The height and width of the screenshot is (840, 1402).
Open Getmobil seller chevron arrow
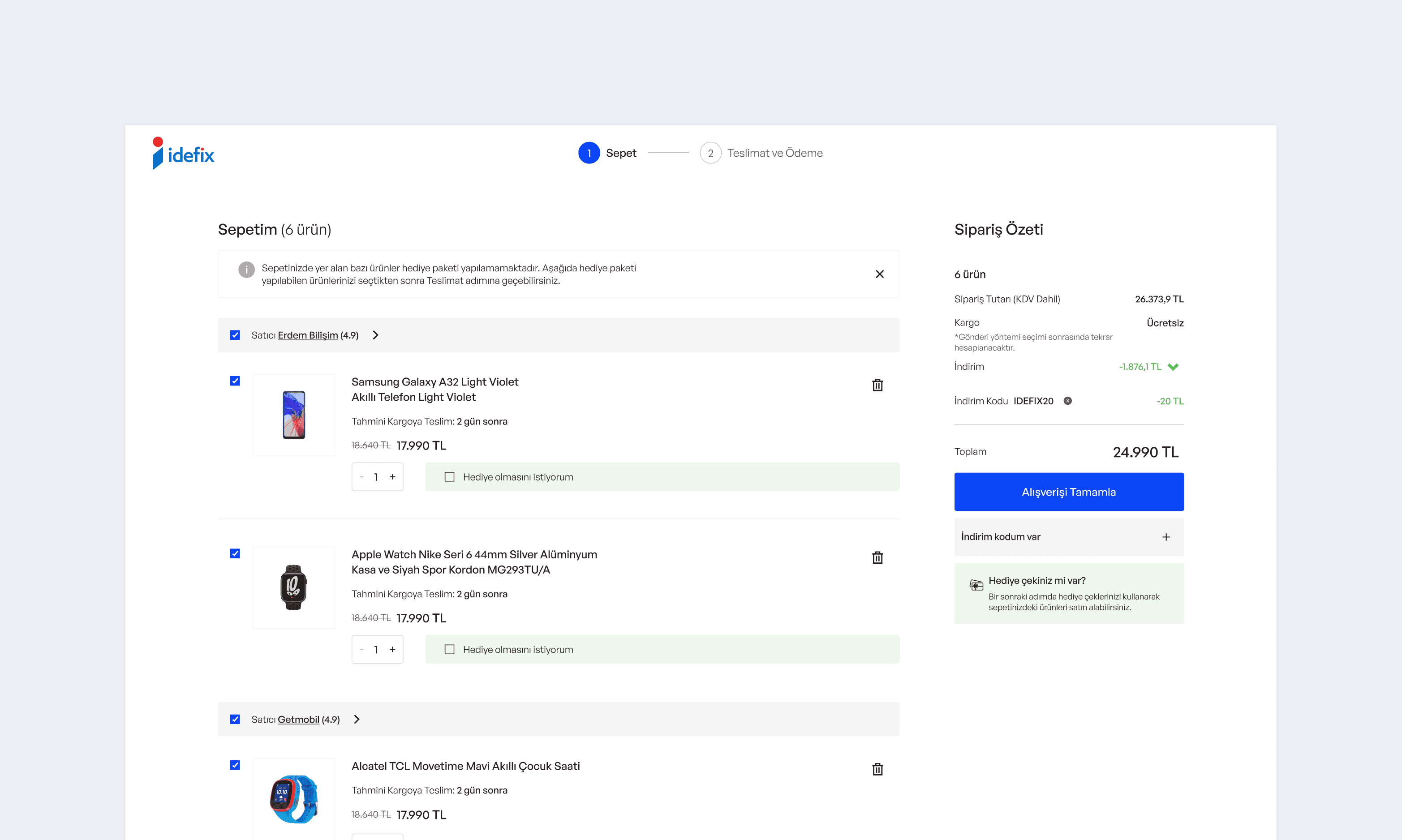(357, 719)
